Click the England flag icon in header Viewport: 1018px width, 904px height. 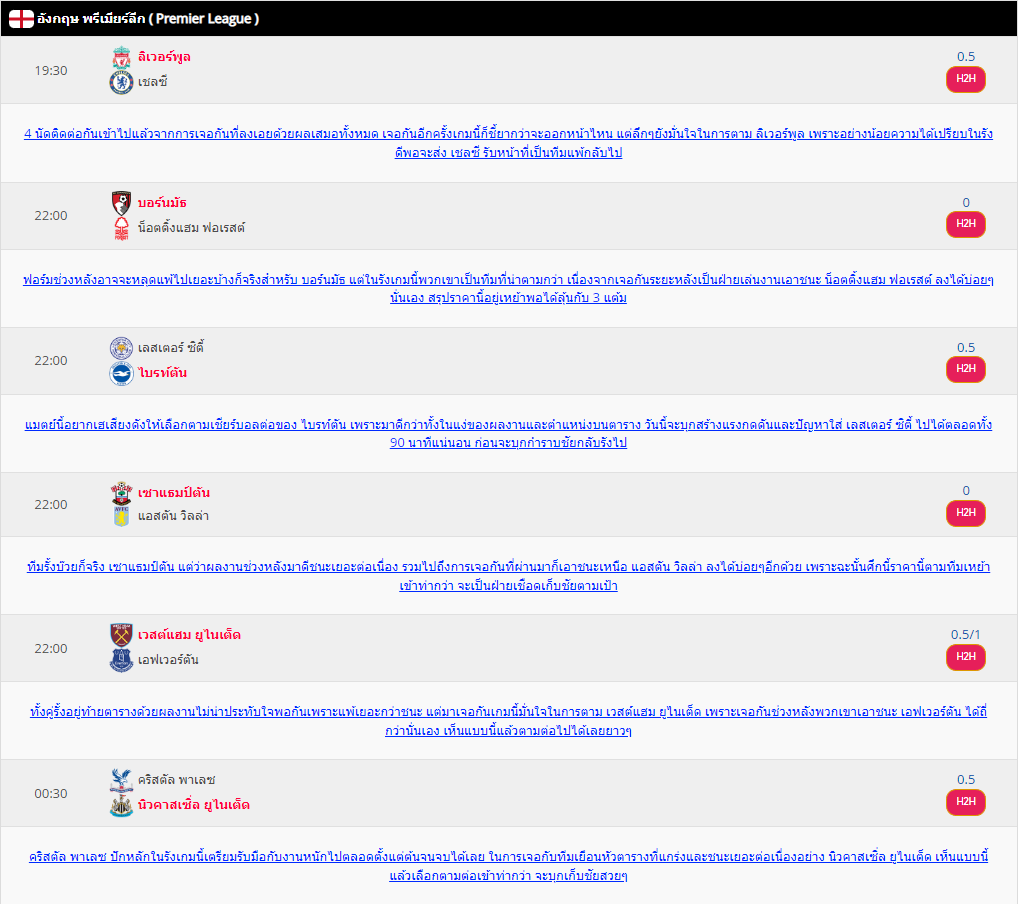coord(21,19)
